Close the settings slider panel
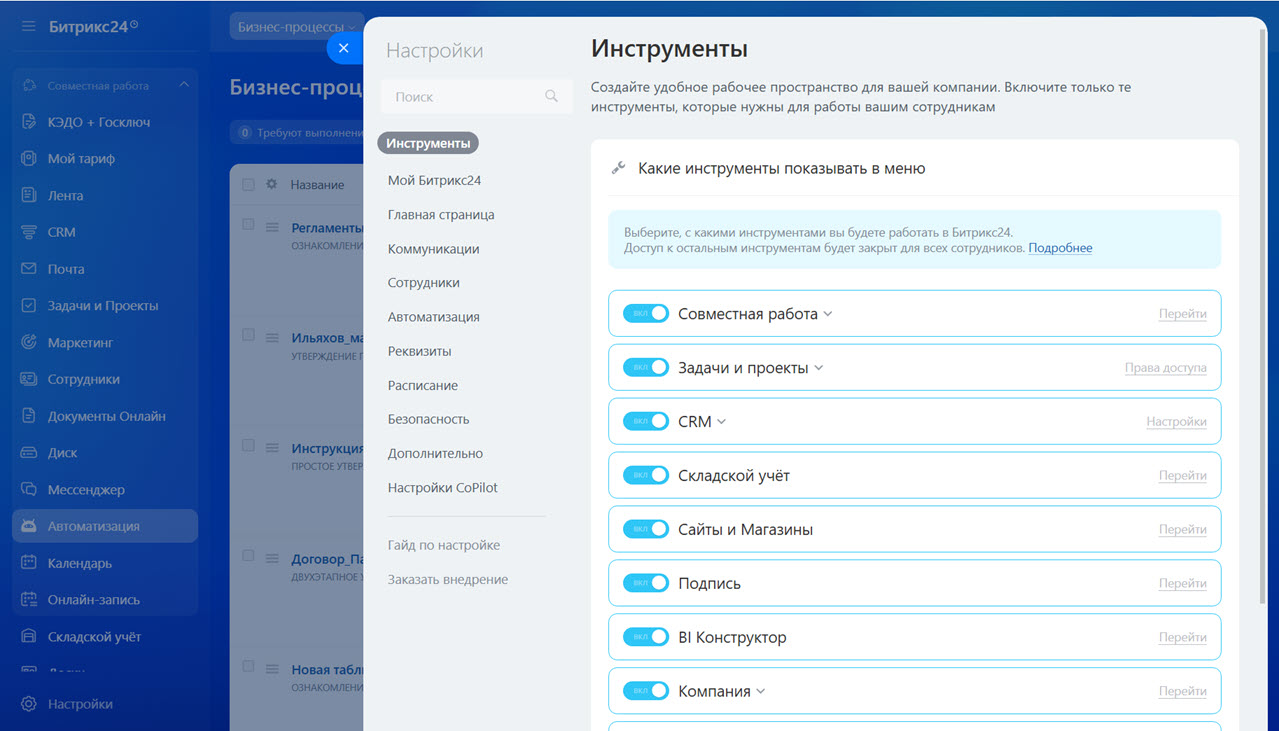This screenshot has height=731, width=1279. [344, 48]
